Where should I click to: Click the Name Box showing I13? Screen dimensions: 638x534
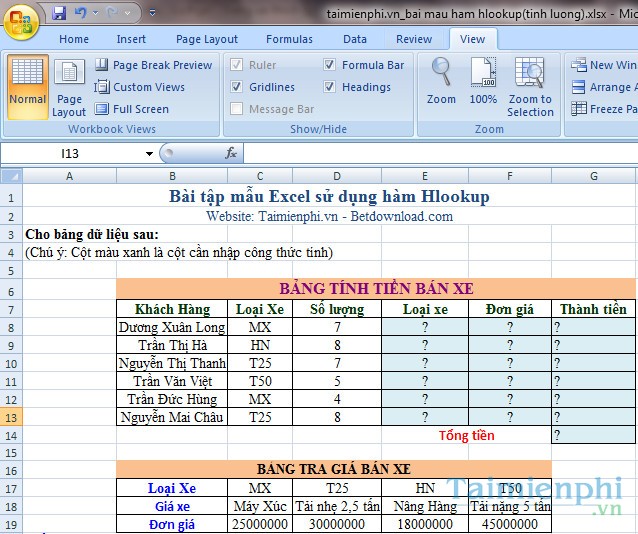click(x=71, y=153)
